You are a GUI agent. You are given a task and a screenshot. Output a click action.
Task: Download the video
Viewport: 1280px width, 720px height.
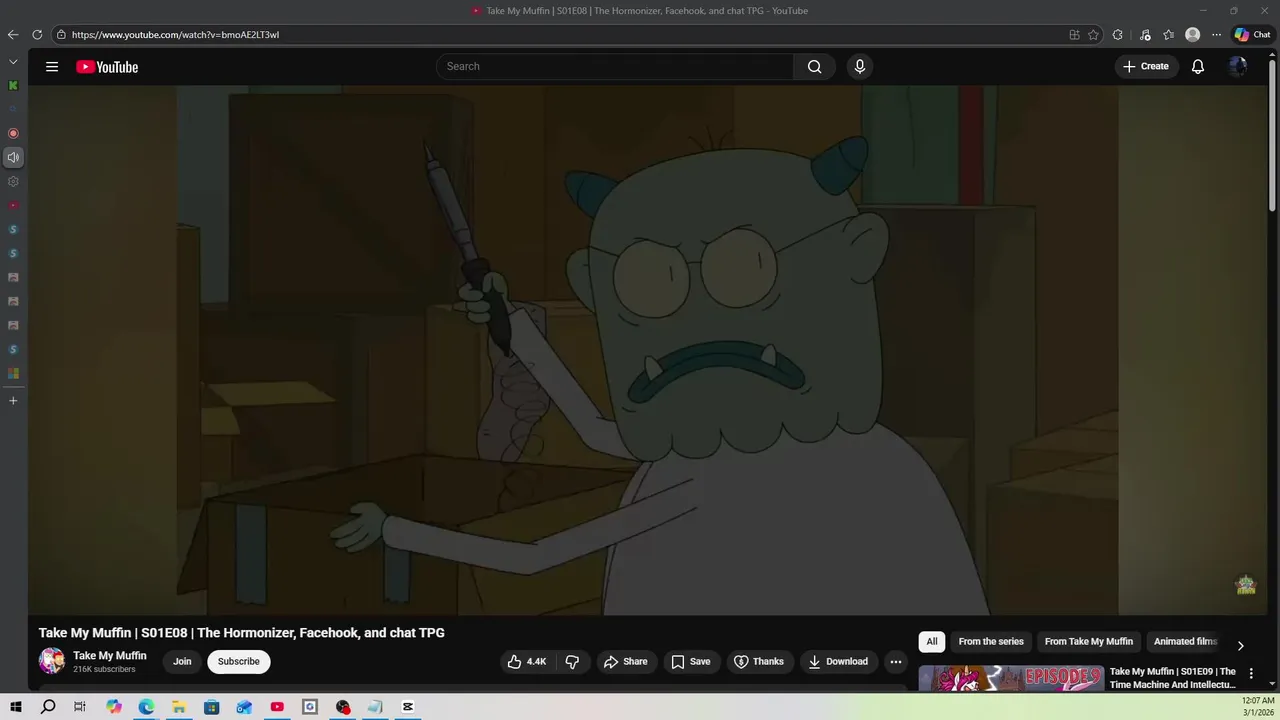coord(838,661)
